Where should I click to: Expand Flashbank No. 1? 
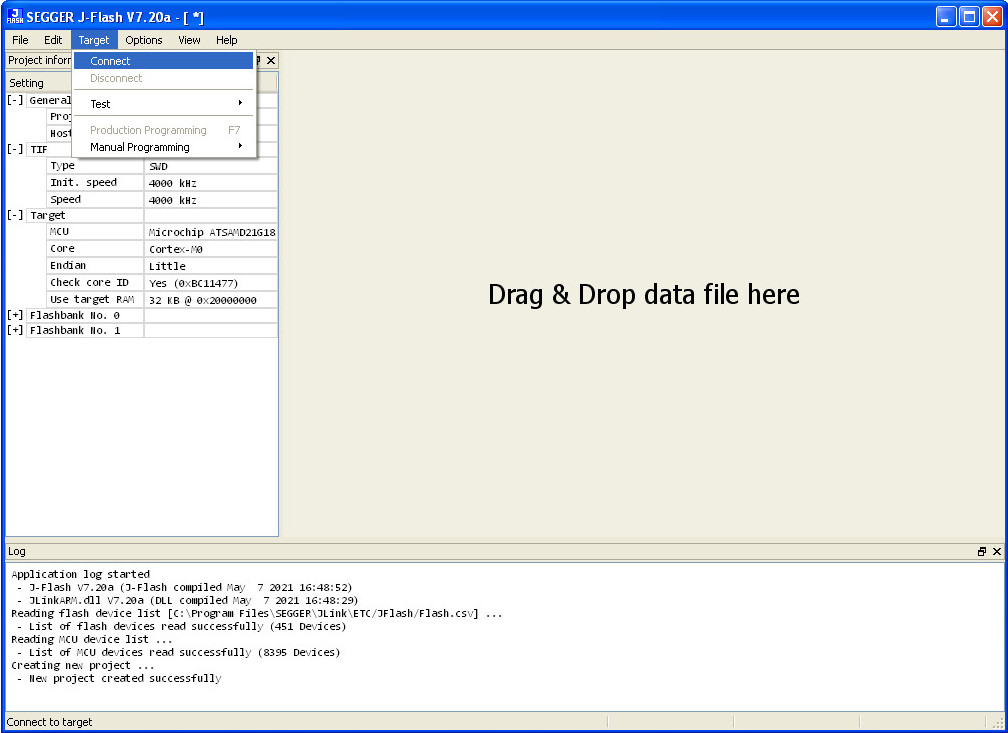15,330
